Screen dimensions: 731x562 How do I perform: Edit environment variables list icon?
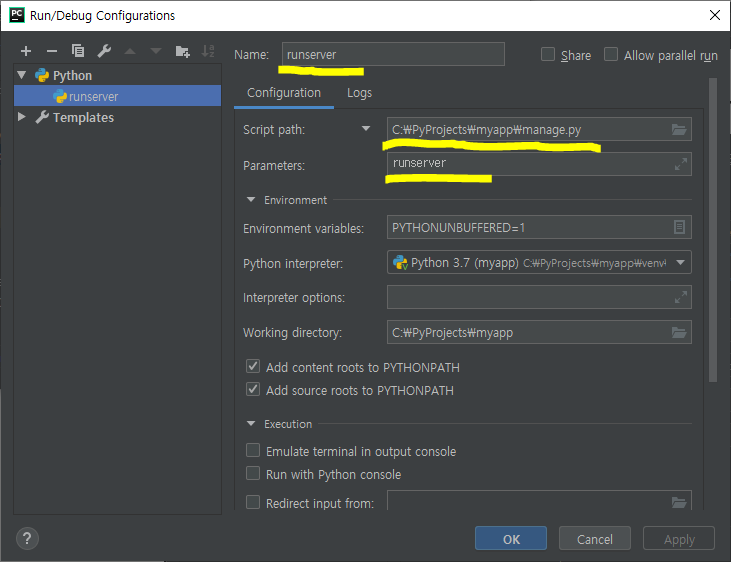pyautogui.click(x=679, y=227)
